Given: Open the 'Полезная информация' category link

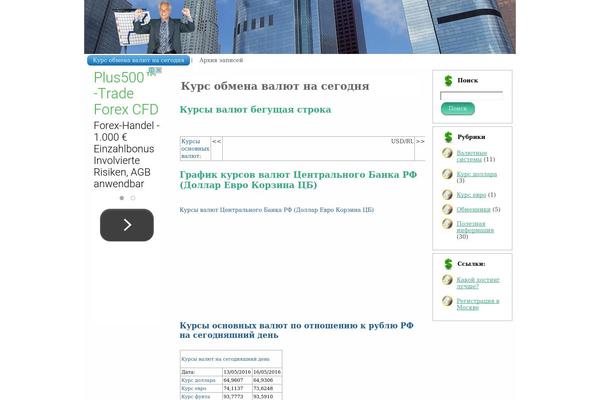Looking at the screenshot, I should coord(475,227).
